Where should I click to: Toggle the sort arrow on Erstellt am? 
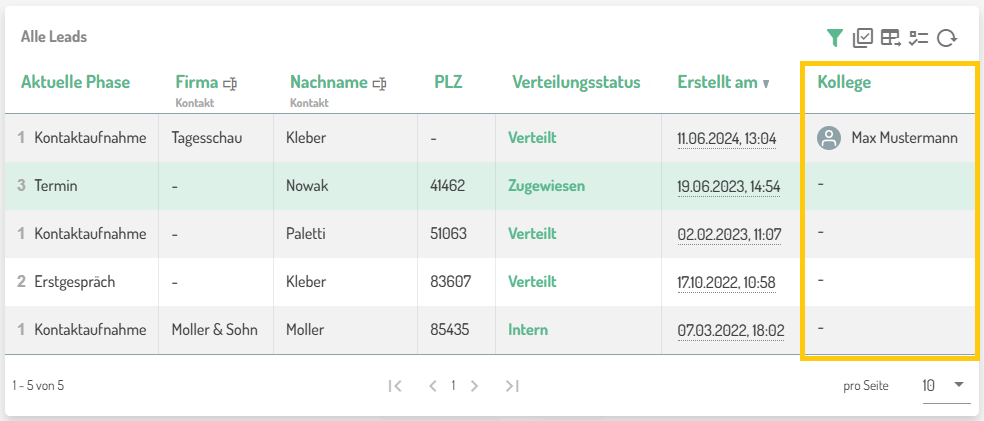click(x=766, y=84)
